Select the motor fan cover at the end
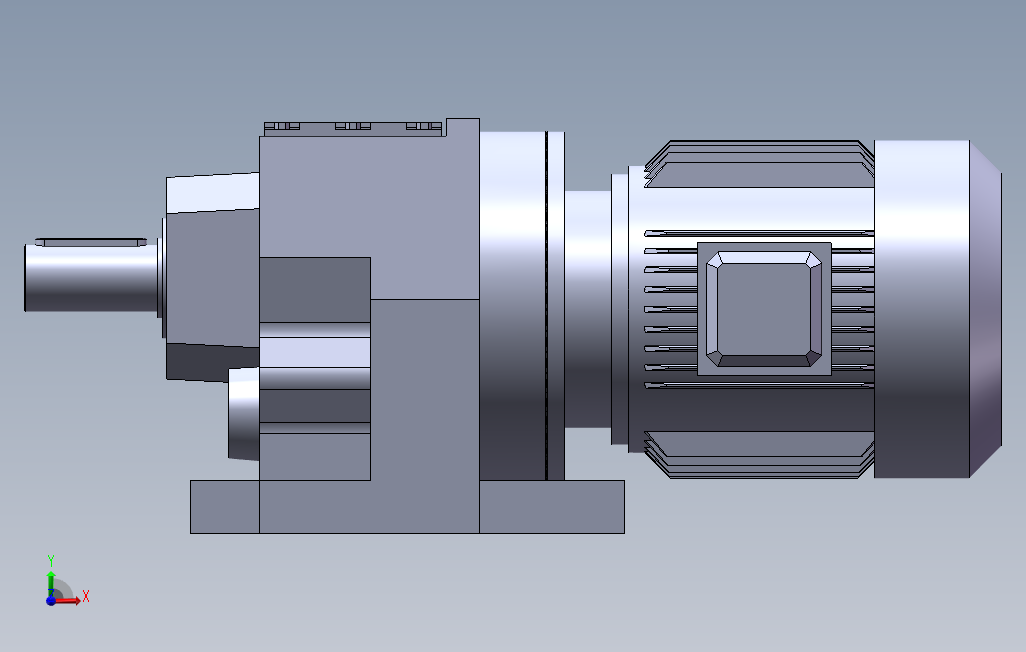1026x652 pixels. coord(937,308)
